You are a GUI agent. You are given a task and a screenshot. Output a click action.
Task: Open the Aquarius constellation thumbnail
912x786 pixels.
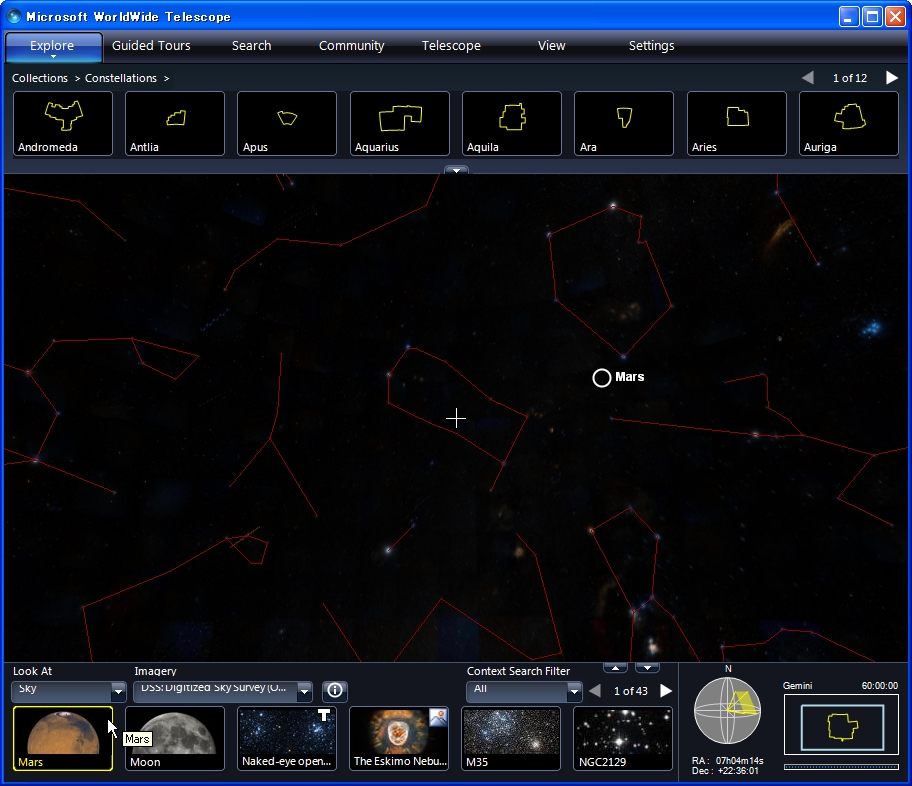click(400, 123)
